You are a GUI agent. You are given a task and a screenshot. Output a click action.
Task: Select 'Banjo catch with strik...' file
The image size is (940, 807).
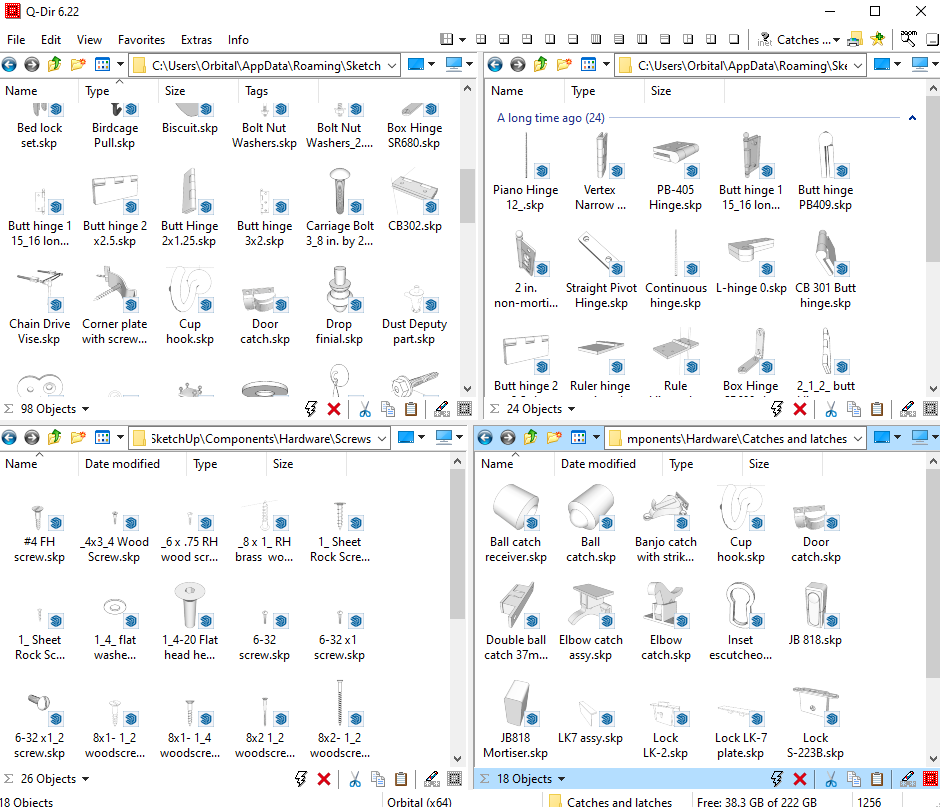tap(665, 523)
